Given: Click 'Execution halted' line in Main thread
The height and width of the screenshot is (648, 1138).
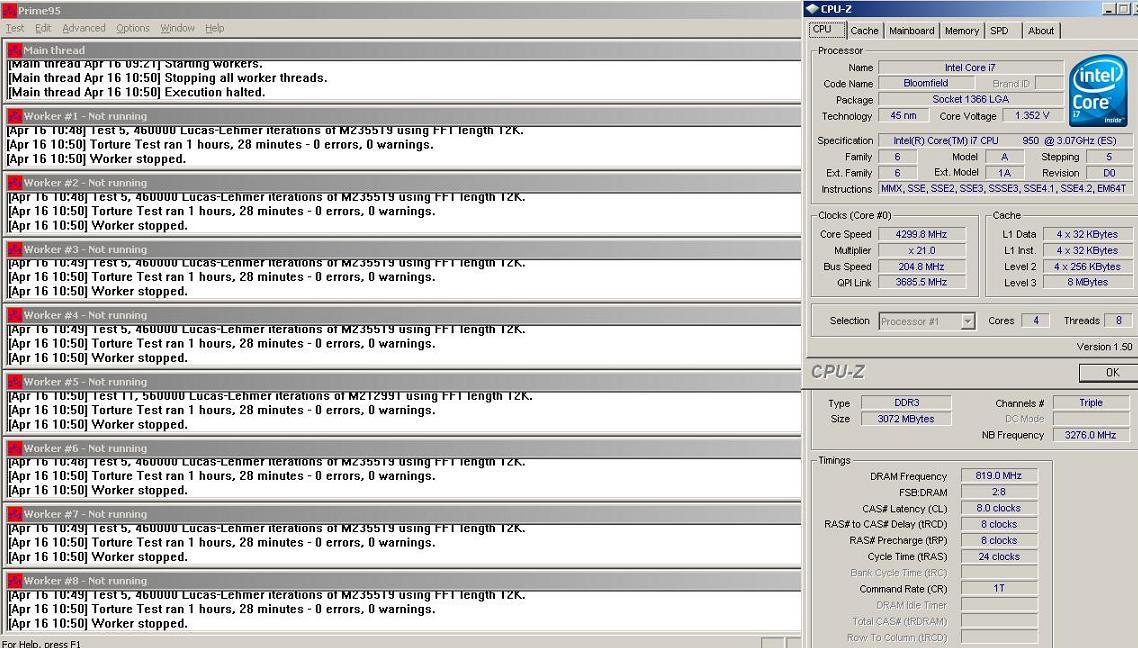Looking at the screenshot, I should pyautogui.click(x=137, y=92).
